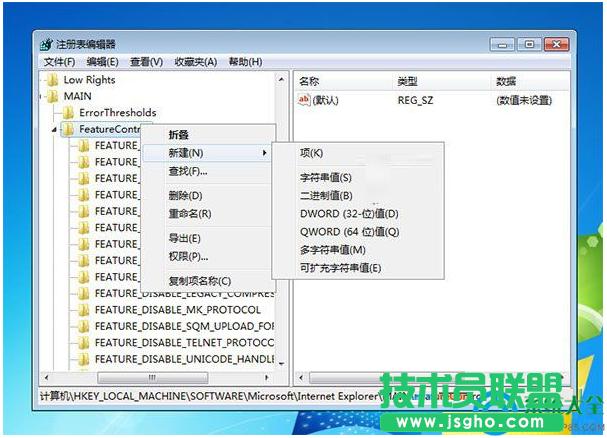Select the (默认) value name
The image size is (607, 438).
pyautogui.click(x=325, y=101)
